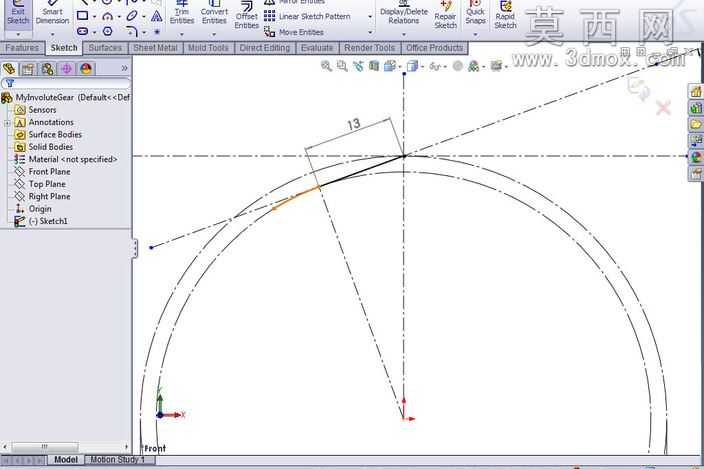The height and width of the screenshot is (469, 704).
Task: Click the feature tree filter field
Action: pyautogui.click(x=66, y=83)
